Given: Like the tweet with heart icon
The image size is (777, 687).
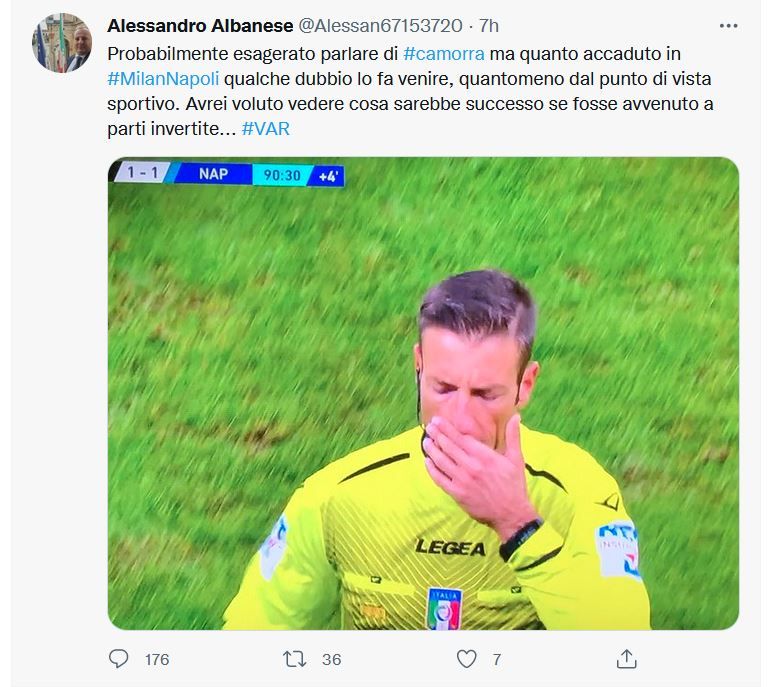Looking at the screenshot, I should [x=466, y=659].
